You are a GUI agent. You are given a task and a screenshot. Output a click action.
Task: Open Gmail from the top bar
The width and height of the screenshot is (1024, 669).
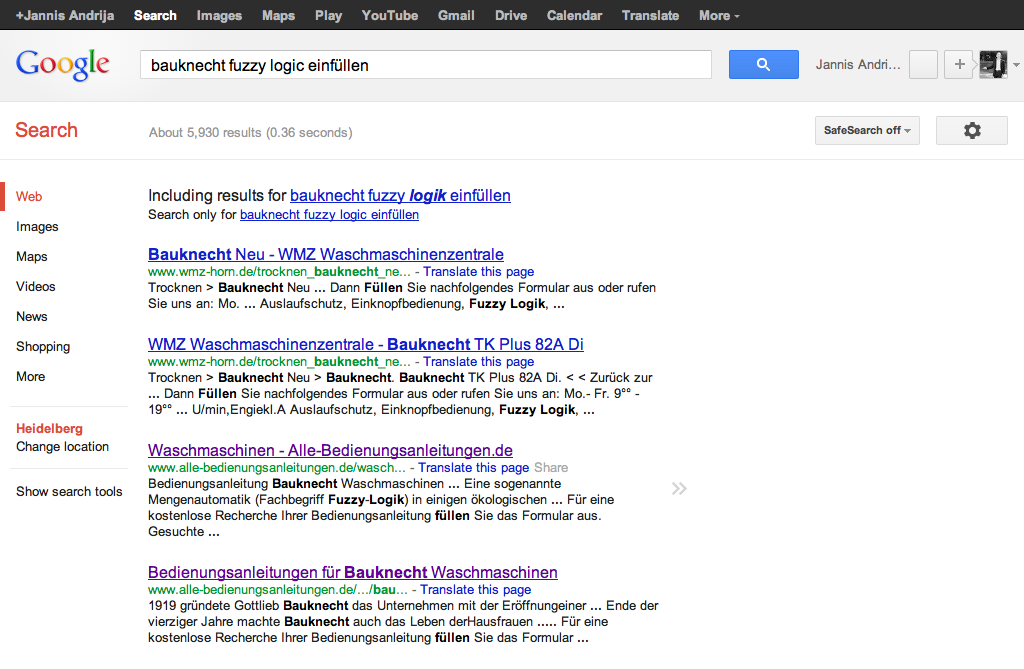456,15
